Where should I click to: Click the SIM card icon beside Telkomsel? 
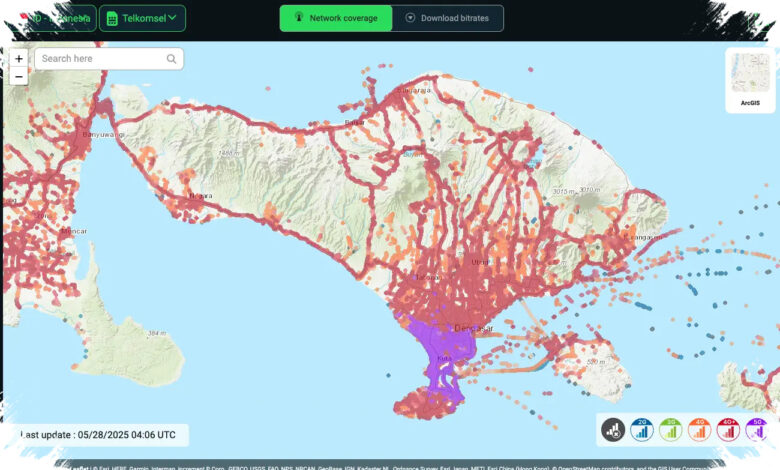coord(112,18)
